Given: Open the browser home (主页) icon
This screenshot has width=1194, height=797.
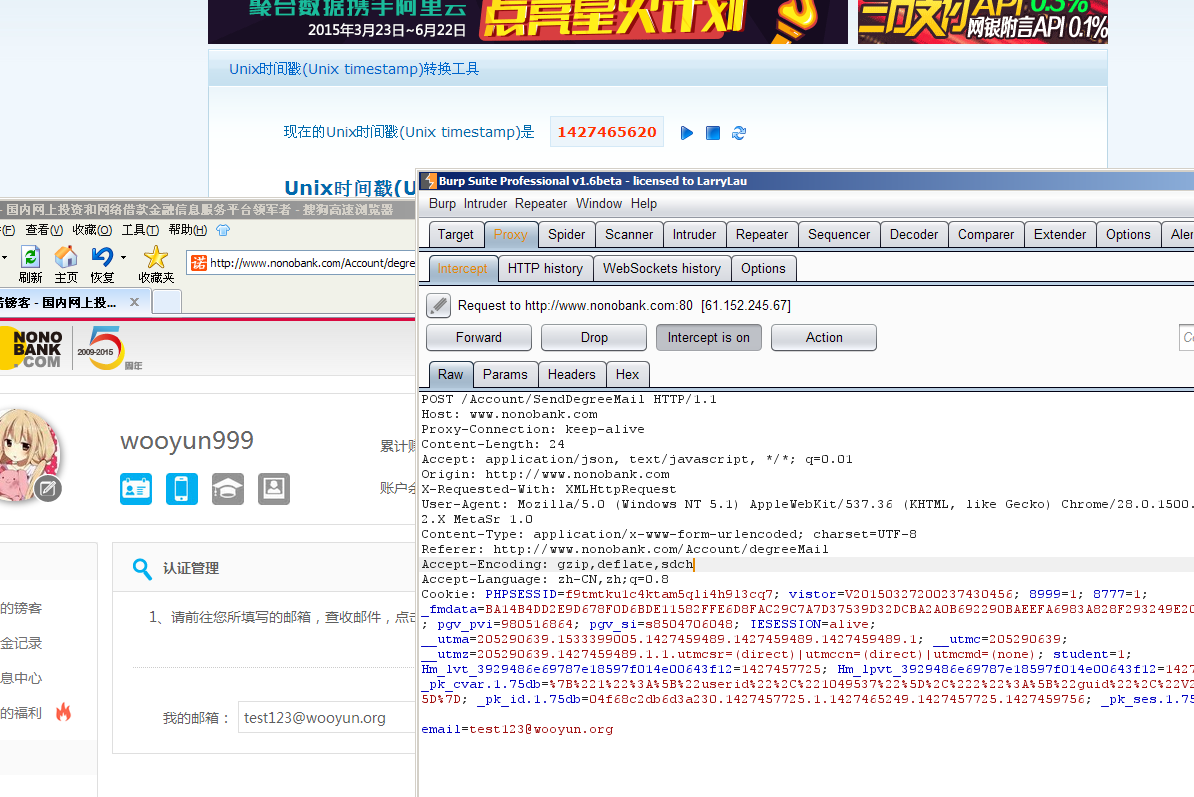Looking at the screenshot, I should [x=66, y=257].
